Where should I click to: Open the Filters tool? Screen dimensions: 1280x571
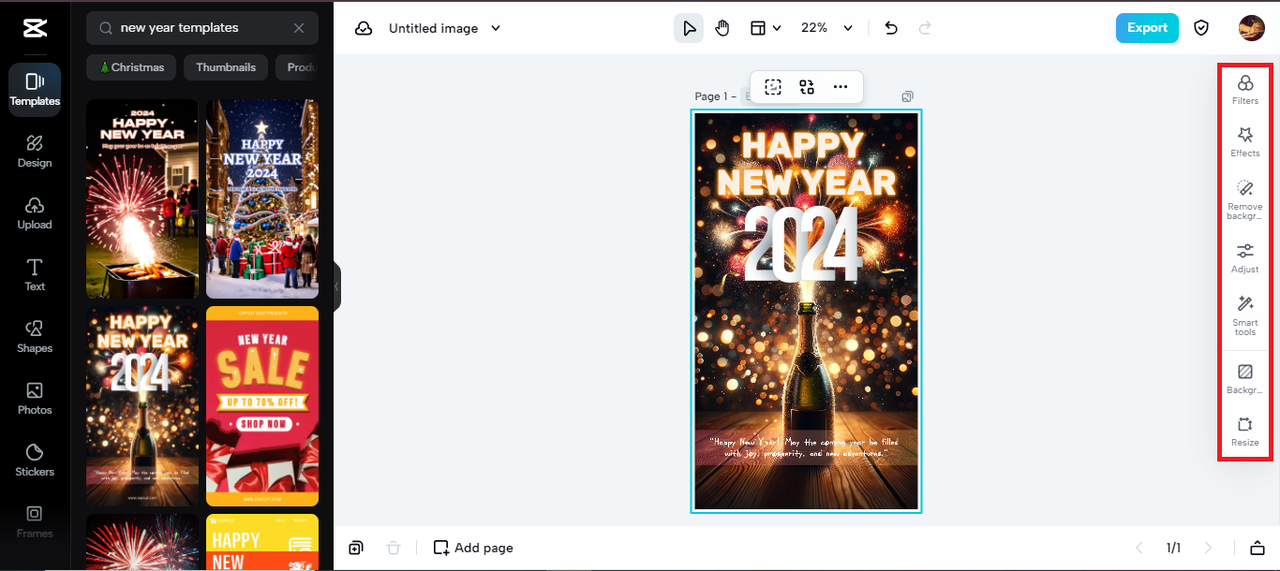click(x=1245, y=89)
